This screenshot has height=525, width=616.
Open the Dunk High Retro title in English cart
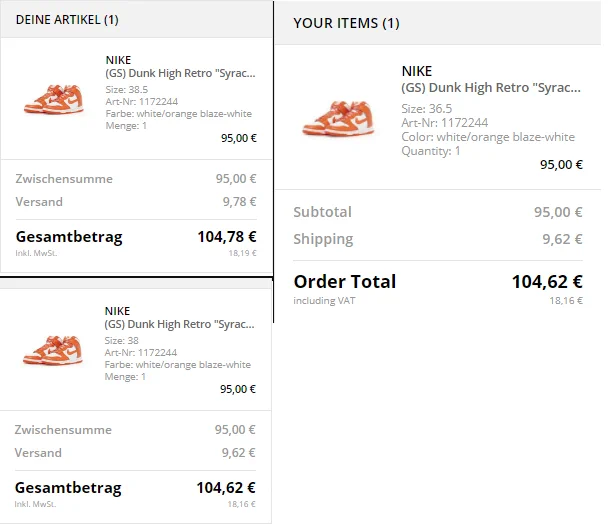491,88
